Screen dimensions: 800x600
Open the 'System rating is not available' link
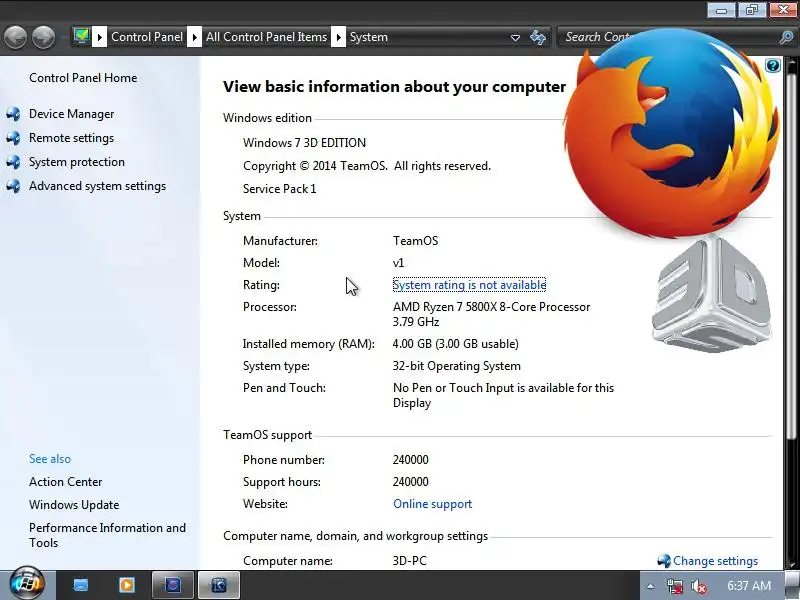(x=469, y=285)
